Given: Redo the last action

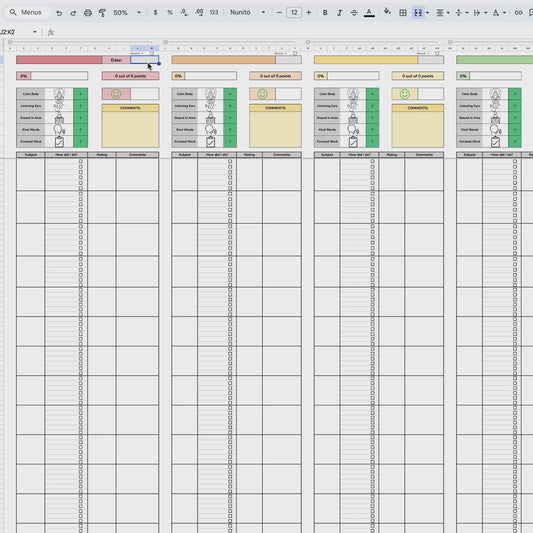Looking at the screenshot, I should tap(73, 13).
